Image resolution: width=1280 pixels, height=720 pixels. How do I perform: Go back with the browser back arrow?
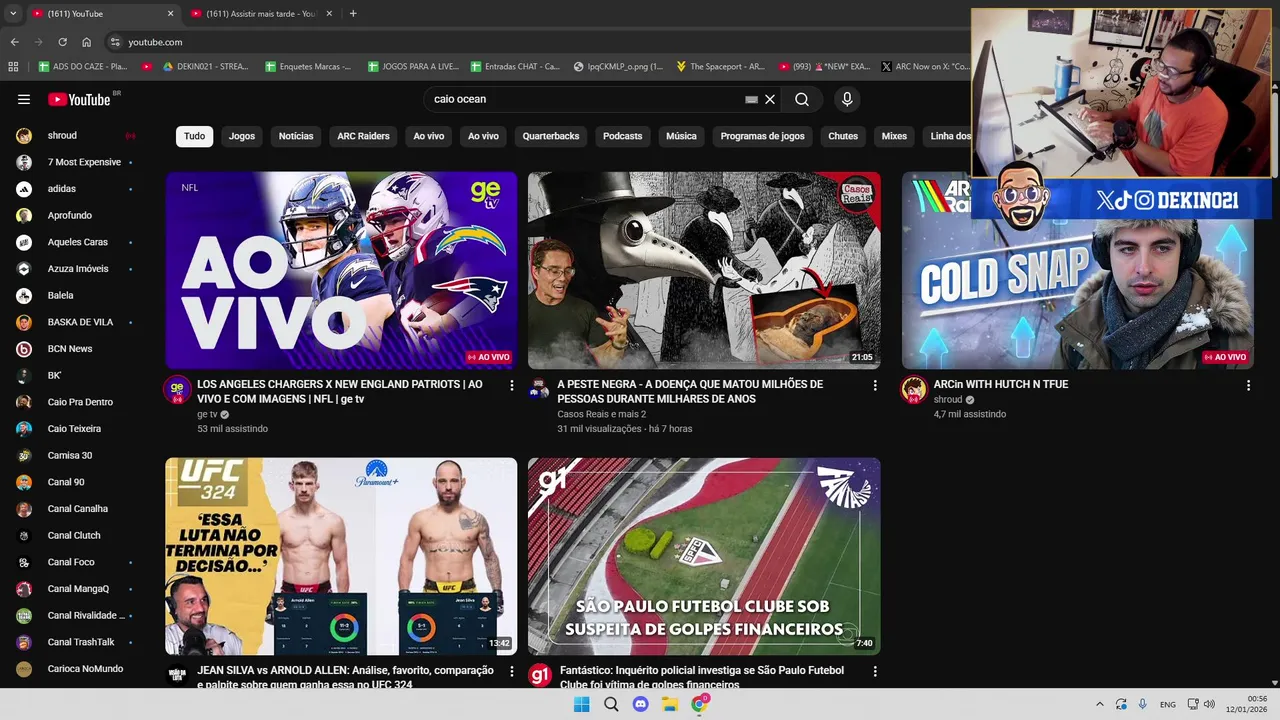click(x=14, y=42)
